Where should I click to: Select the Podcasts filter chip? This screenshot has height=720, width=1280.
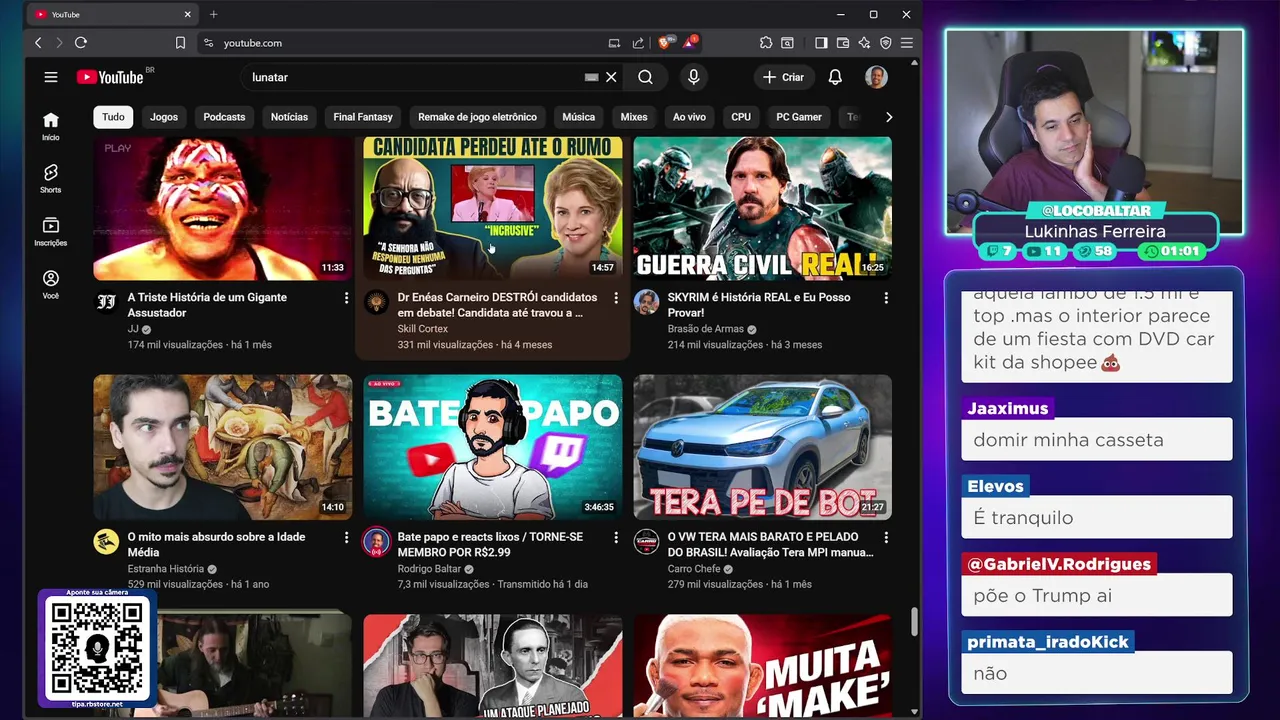(224, 117)
